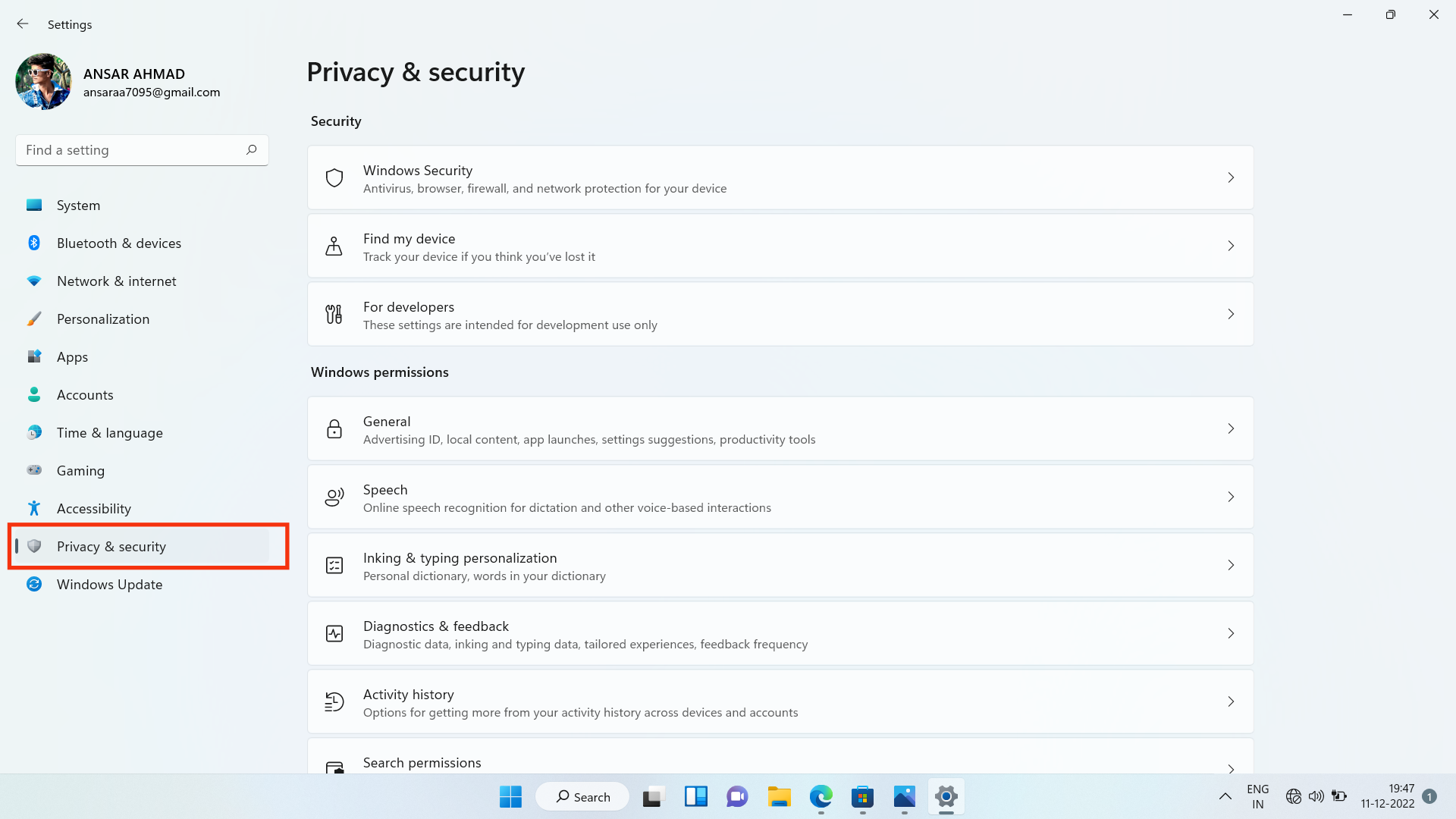Open the Accessibility settings category
The width and height of the screenshot is (1456, 819).
click(93, 509)
